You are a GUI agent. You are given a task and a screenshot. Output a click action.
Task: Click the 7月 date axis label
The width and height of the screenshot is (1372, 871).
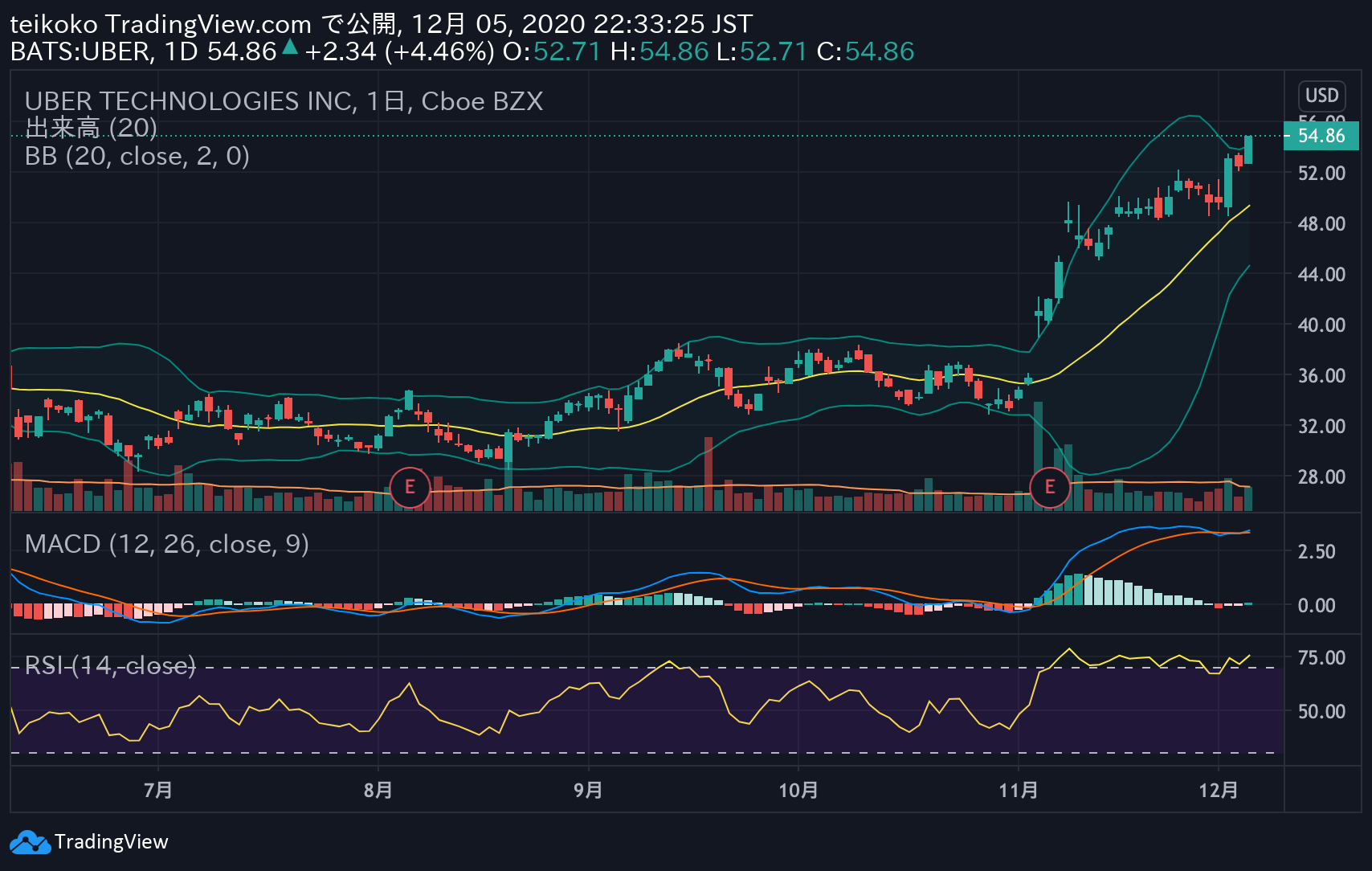[158, 790]
